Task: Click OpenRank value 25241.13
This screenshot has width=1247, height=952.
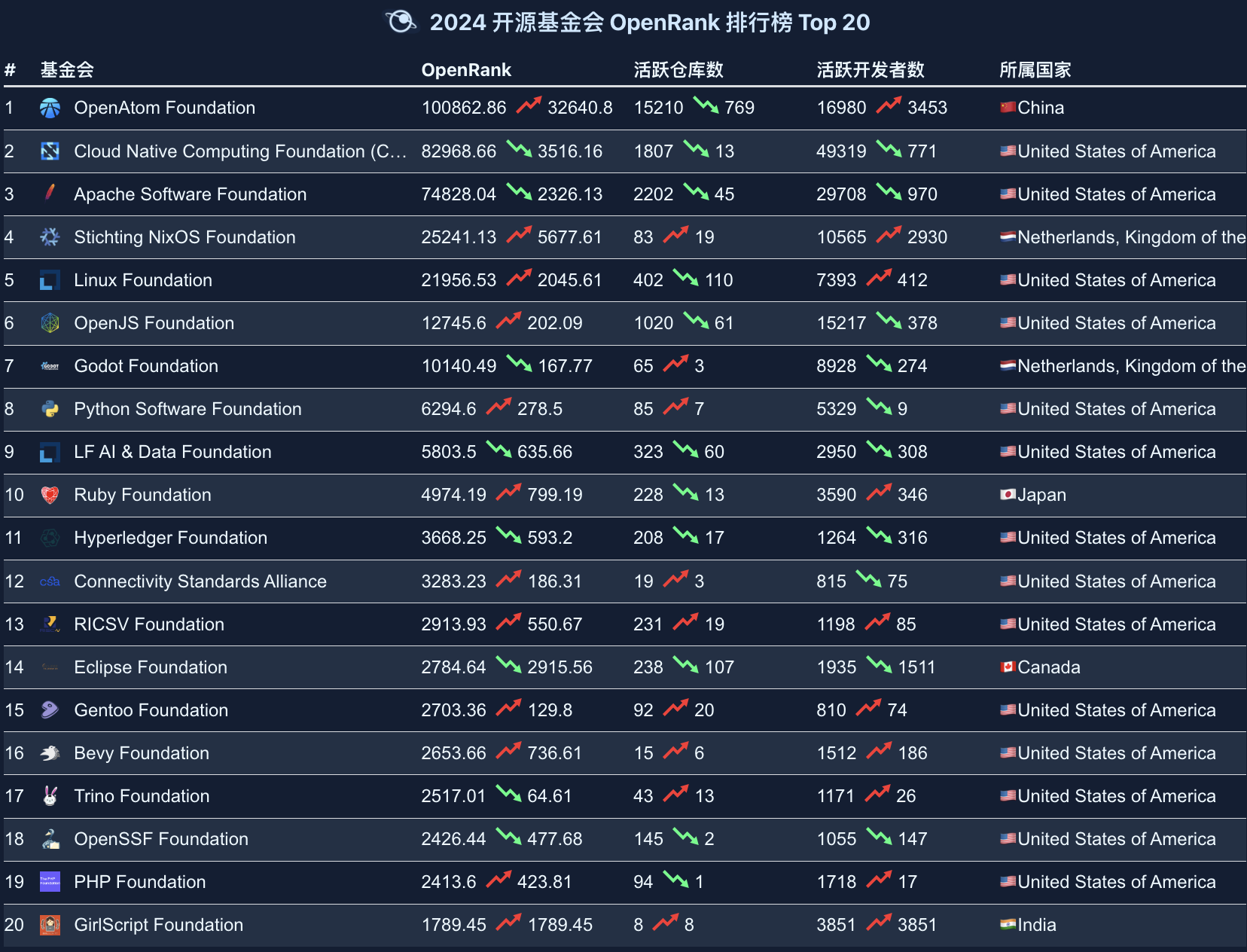Action: (x=459, y=237)
